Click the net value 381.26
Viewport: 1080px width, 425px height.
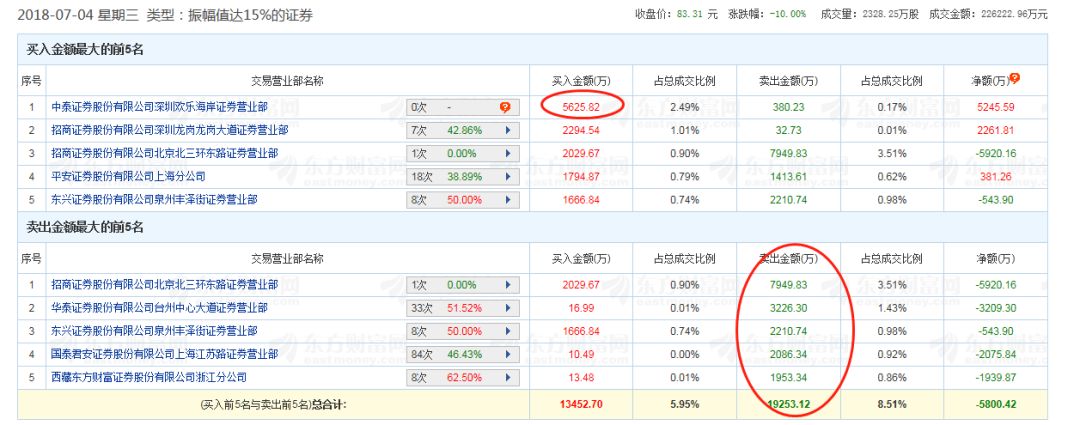click(x=995, y=176)
